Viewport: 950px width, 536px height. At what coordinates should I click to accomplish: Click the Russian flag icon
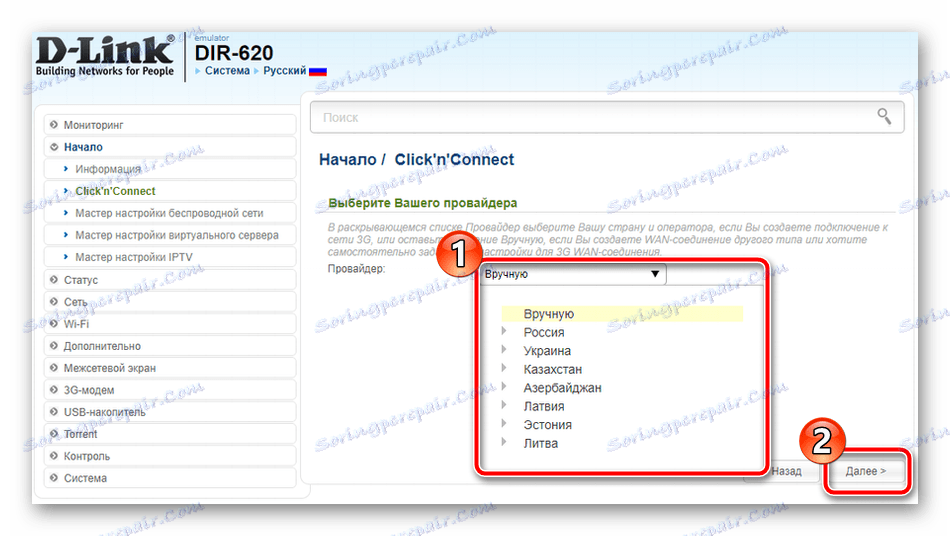317,71
